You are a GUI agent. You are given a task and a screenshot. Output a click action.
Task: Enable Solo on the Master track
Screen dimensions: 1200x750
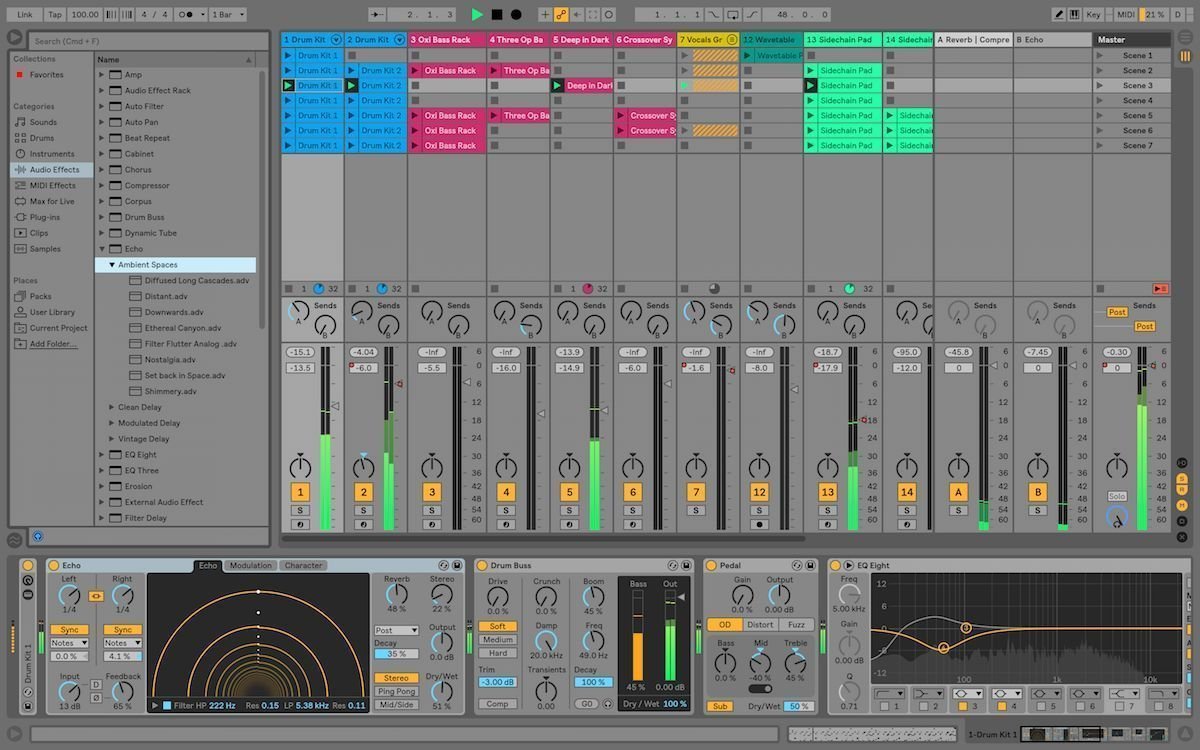1116,495
